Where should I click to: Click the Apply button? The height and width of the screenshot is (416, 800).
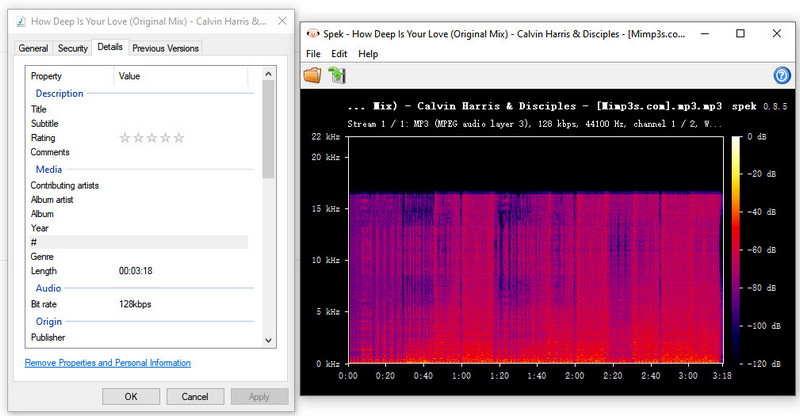tap(259, 397)
